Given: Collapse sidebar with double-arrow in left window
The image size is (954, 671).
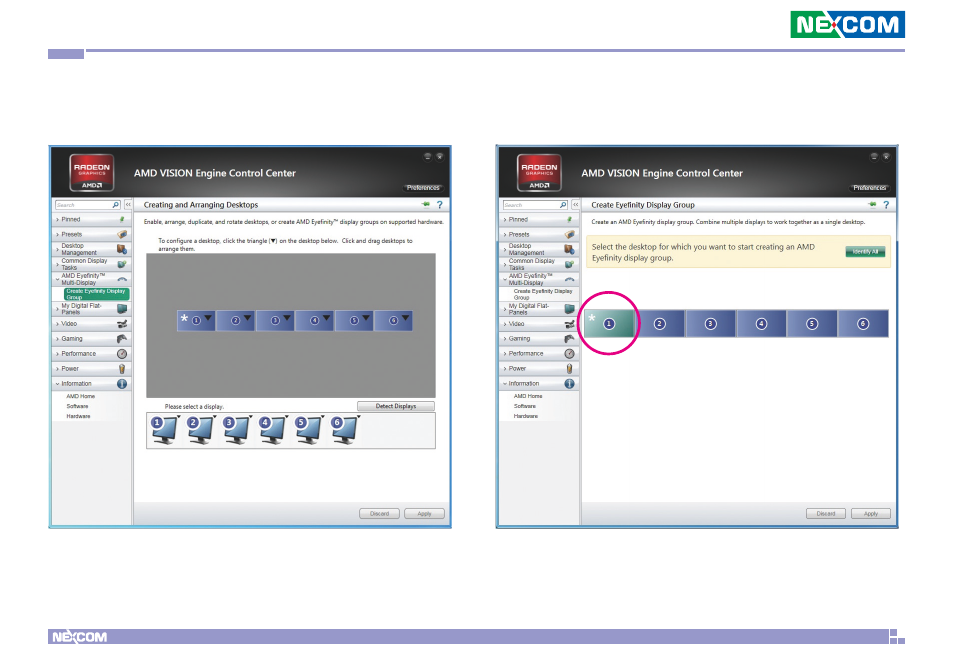Looking at the screenshot, I should point(128,205).
